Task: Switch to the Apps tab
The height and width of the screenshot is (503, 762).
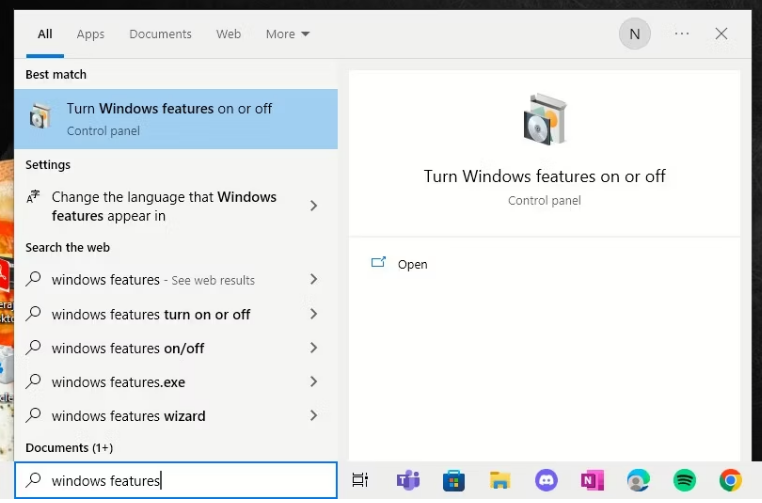Action: pyautogui.click(x=90, y=34)
